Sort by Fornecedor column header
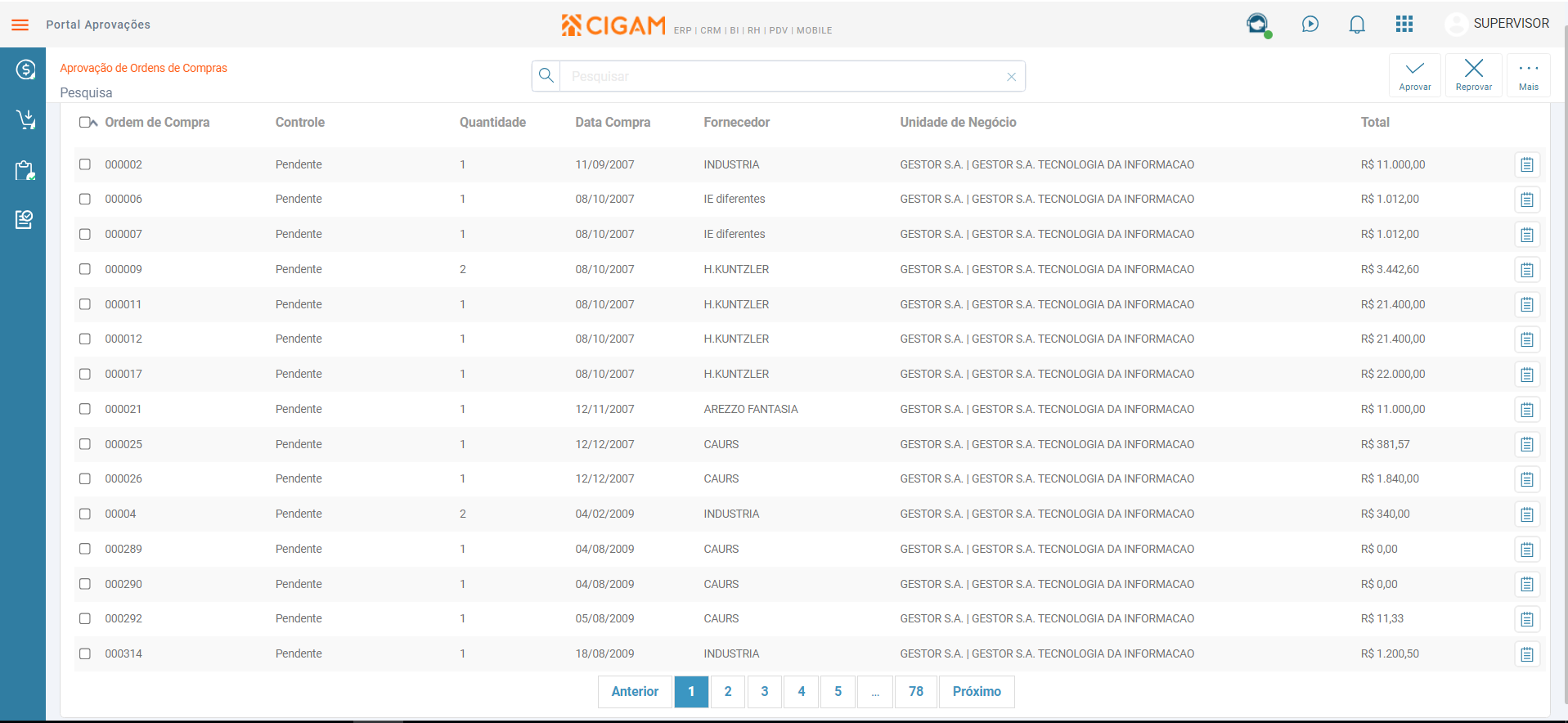 click(x=737, y=123)
